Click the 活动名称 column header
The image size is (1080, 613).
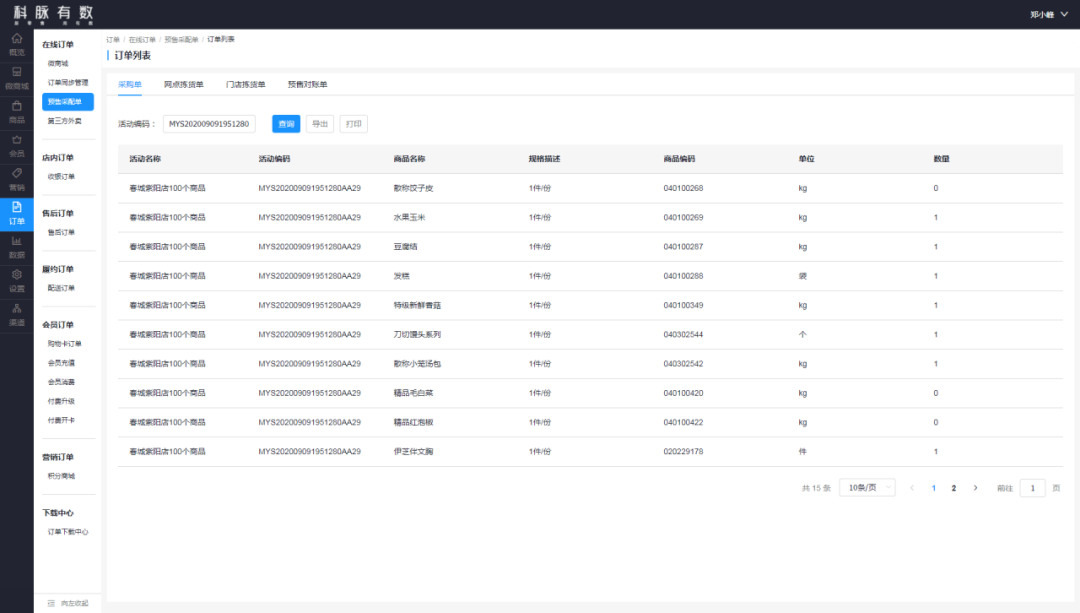(145, 159)
